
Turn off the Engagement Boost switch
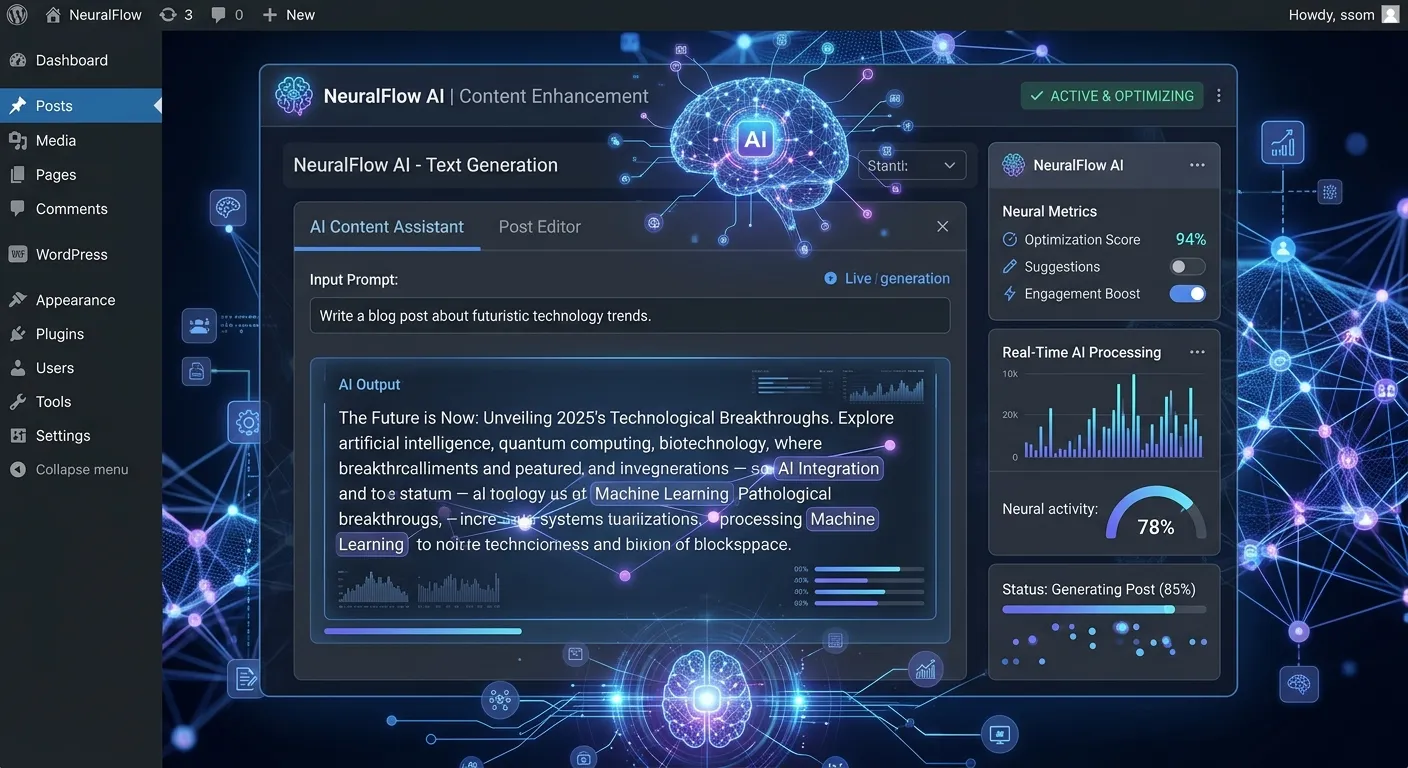1188,294
